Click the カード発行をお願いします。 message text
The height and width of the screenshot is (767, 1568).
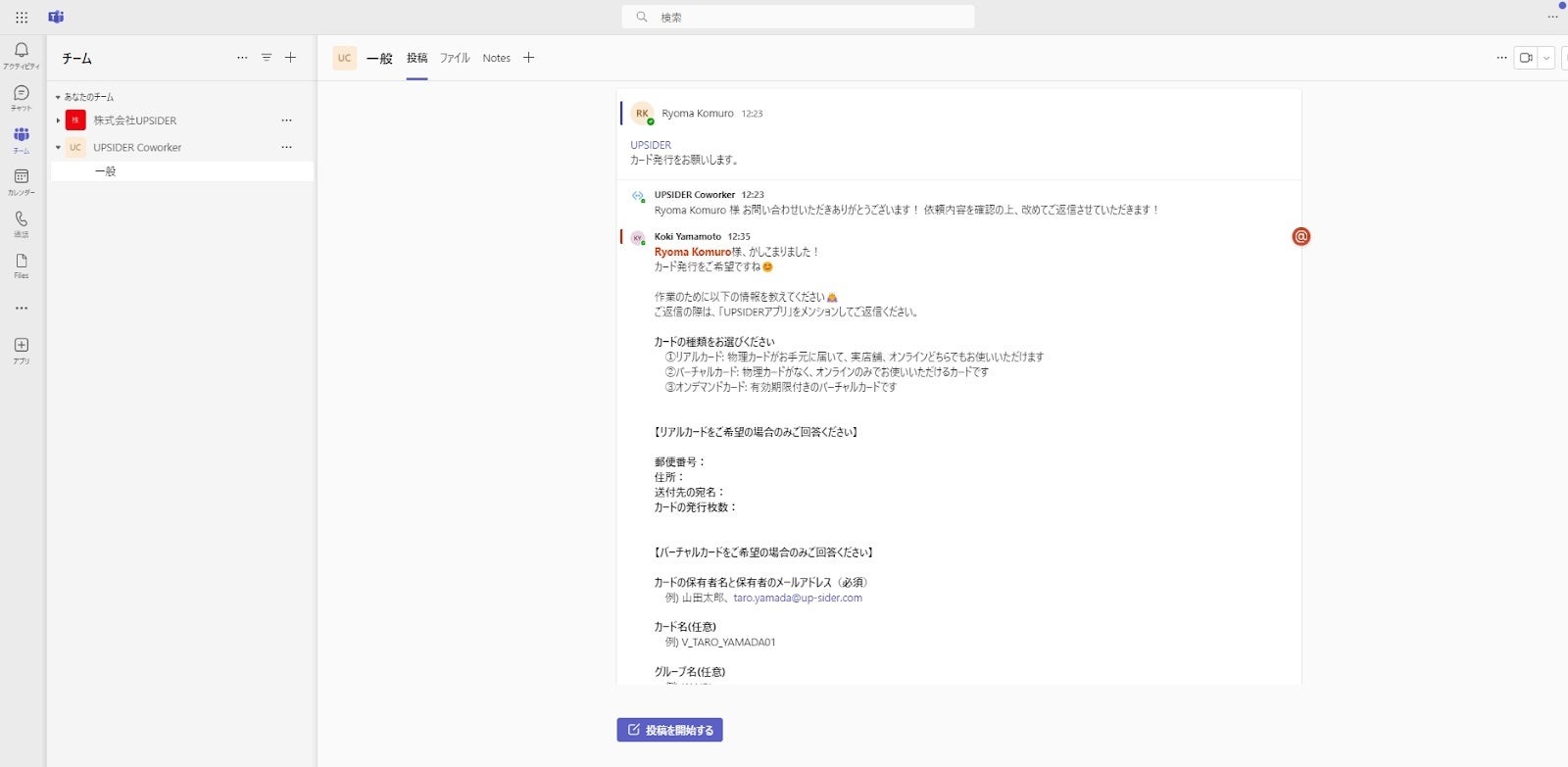(685, 160)
